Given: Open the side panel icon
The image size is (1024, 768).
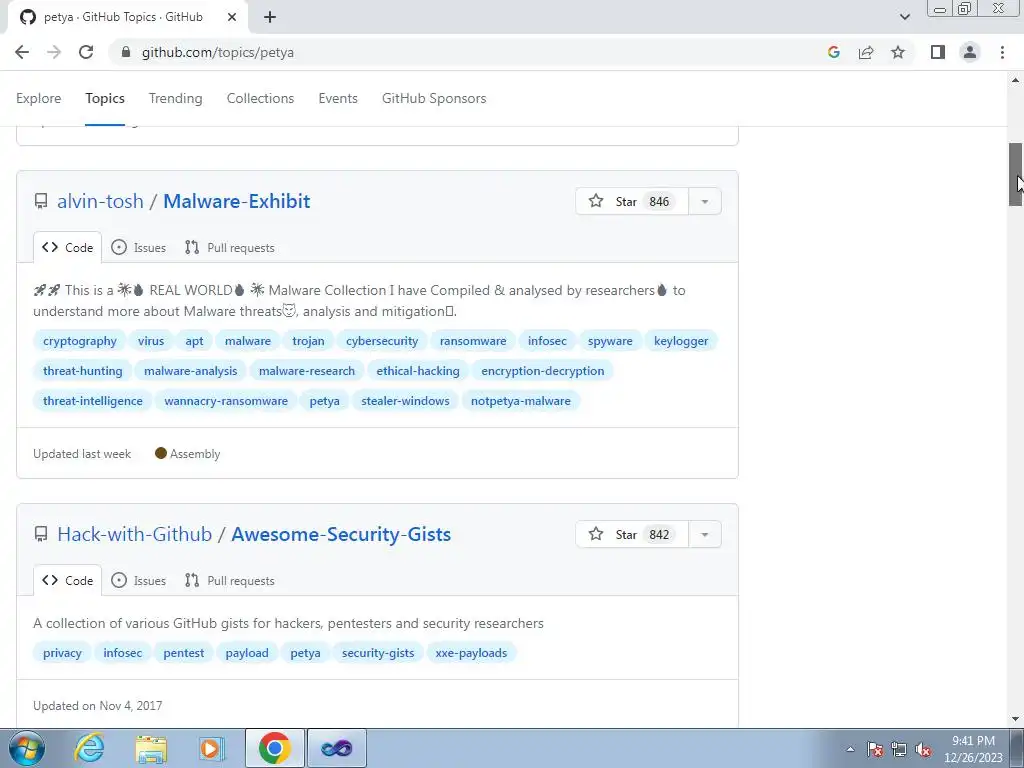Looking at the screenshot, I should point(938,52).
